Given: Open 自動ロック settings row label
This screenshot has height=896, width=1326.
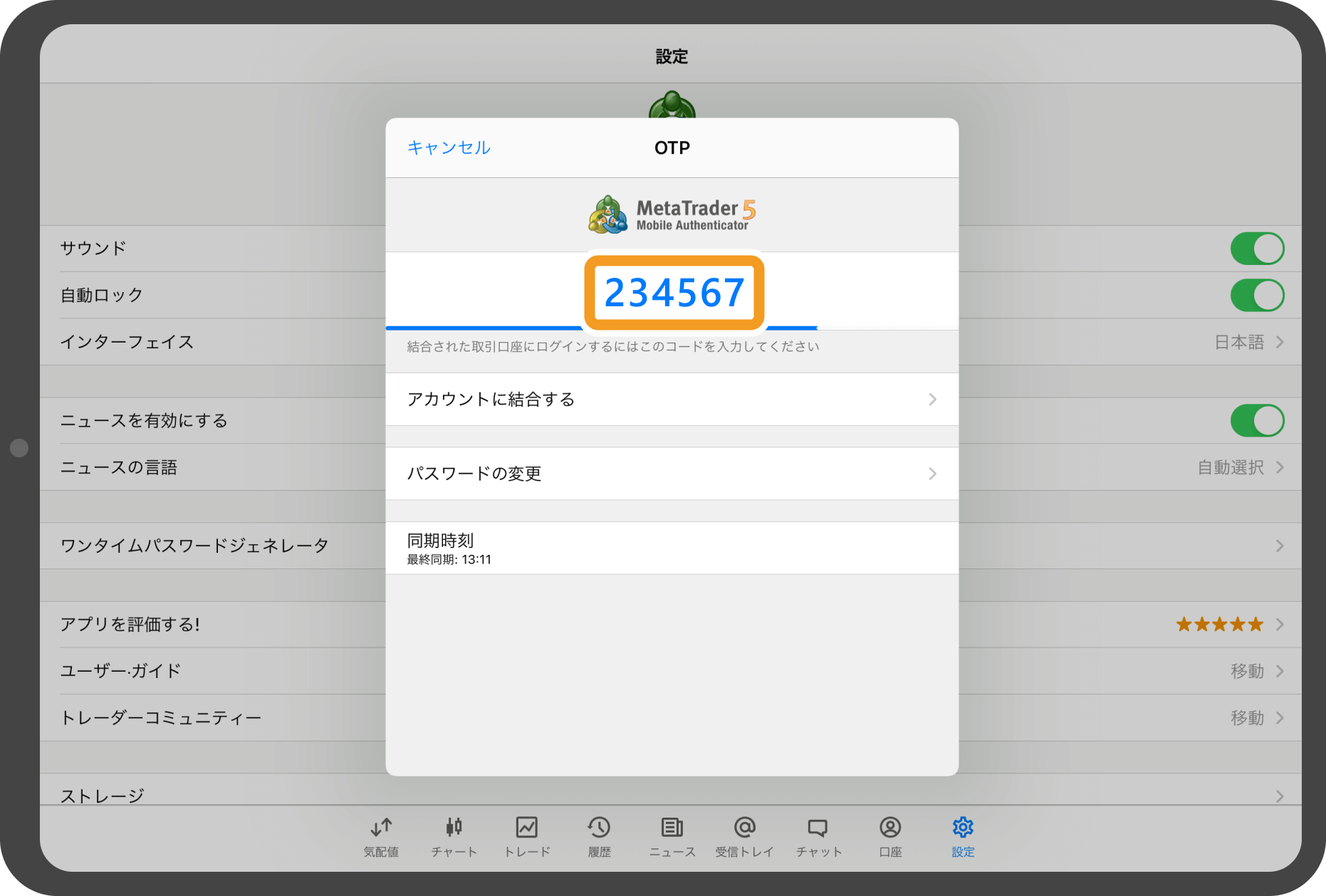Looking at the screenshot, I should (x=102, y=295).
